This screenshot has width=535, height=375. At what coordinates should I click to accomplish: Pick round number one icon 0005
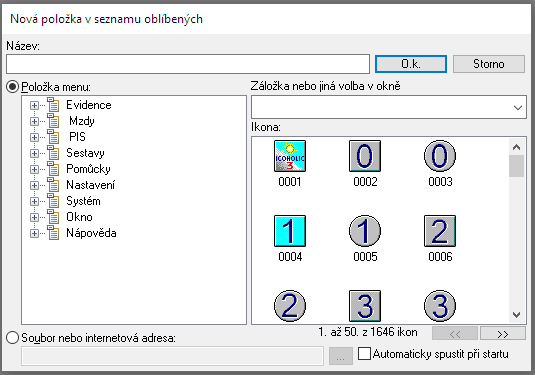pyautogui.click(x=365, y=231)
